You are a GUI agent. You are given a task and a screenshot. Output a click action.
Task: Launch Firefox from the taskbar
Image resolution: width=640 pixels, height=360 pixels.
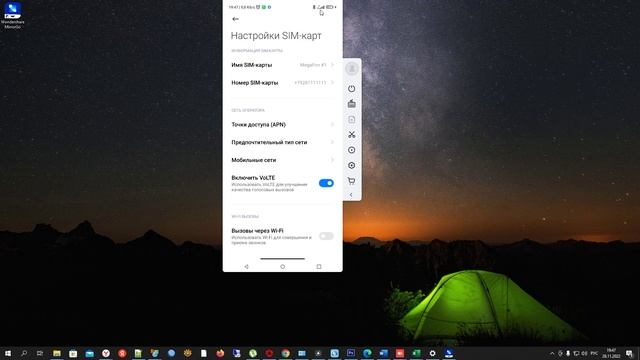[x=220, y=353]
